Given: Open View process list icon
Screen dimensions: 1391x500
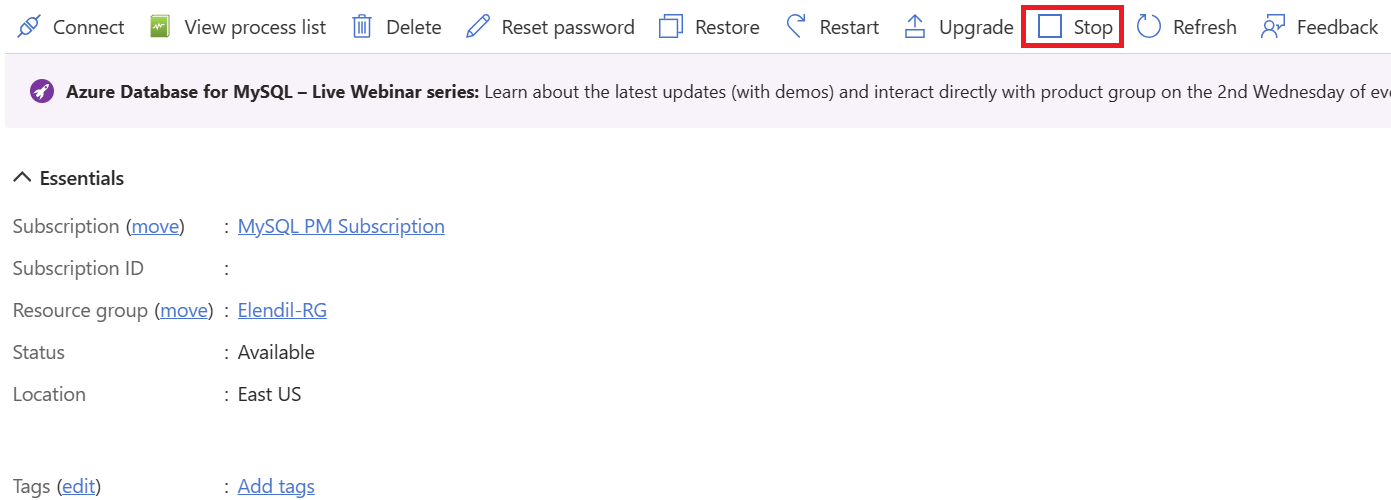Looking at the screenshot, I should coord(160,27).
